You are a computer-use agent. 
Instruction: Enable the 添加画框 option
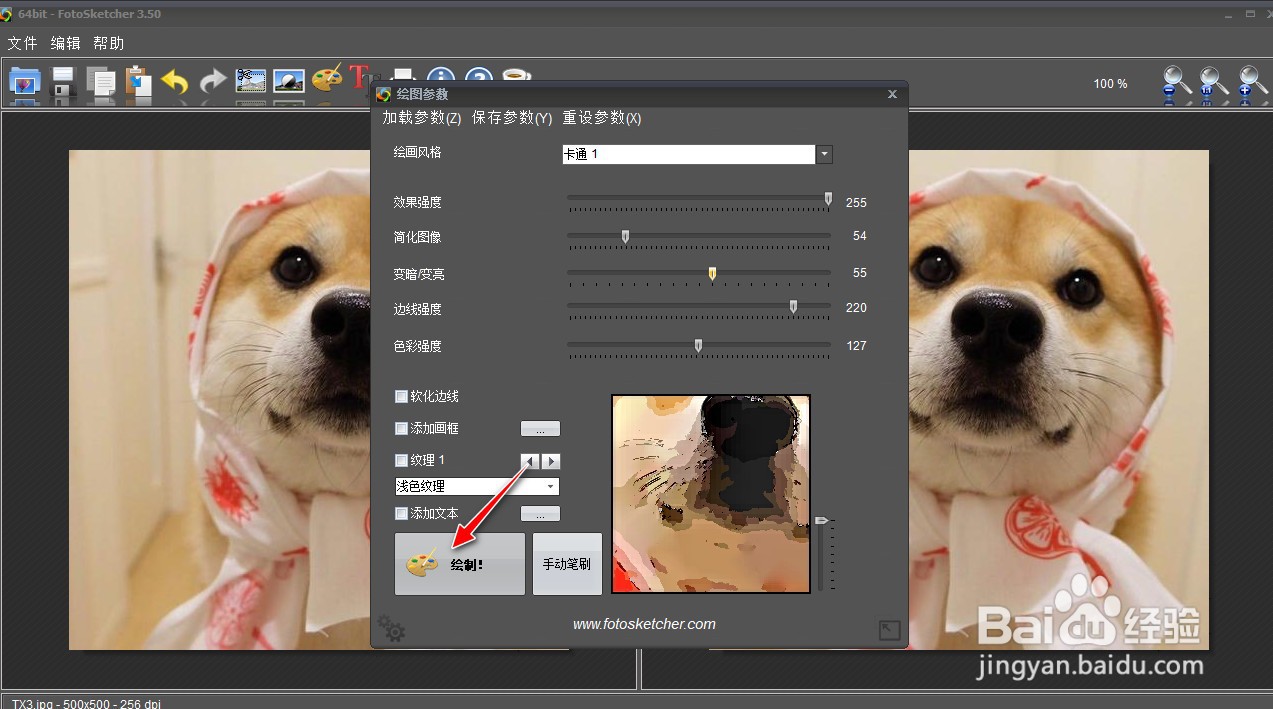[401, 428]
